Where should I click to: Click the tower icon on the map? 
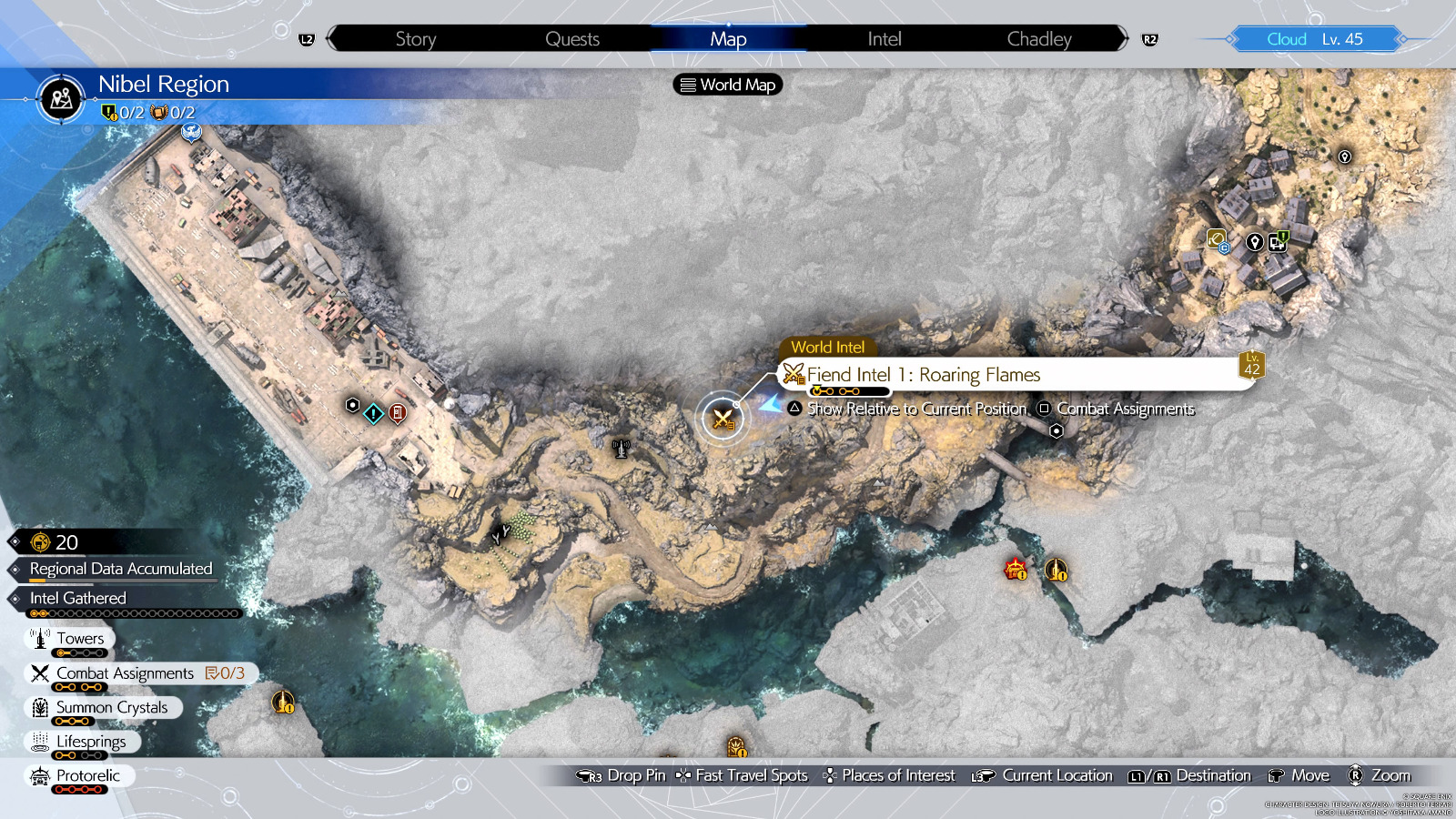(621, 448)
